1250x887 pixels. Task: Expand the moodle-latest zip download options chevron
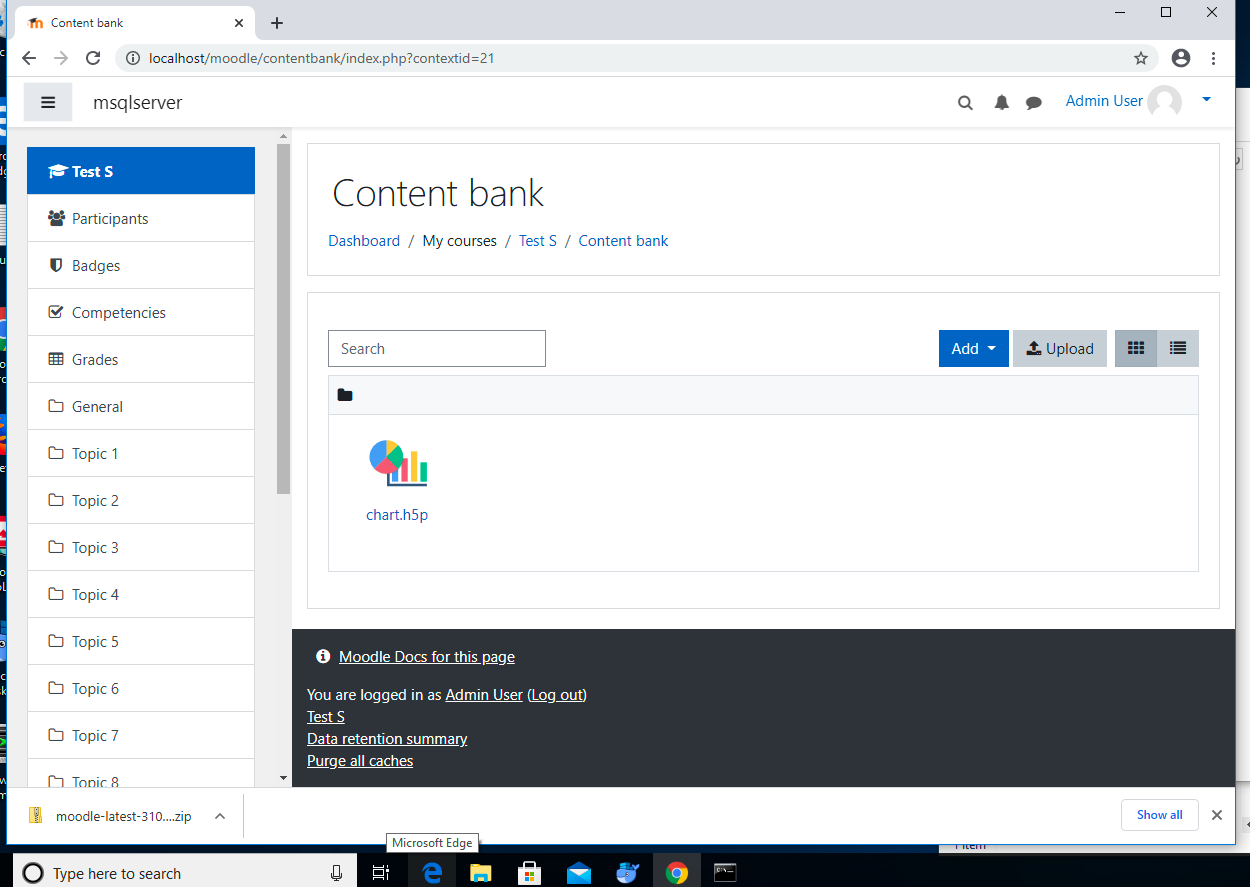(x=219, y=816)
